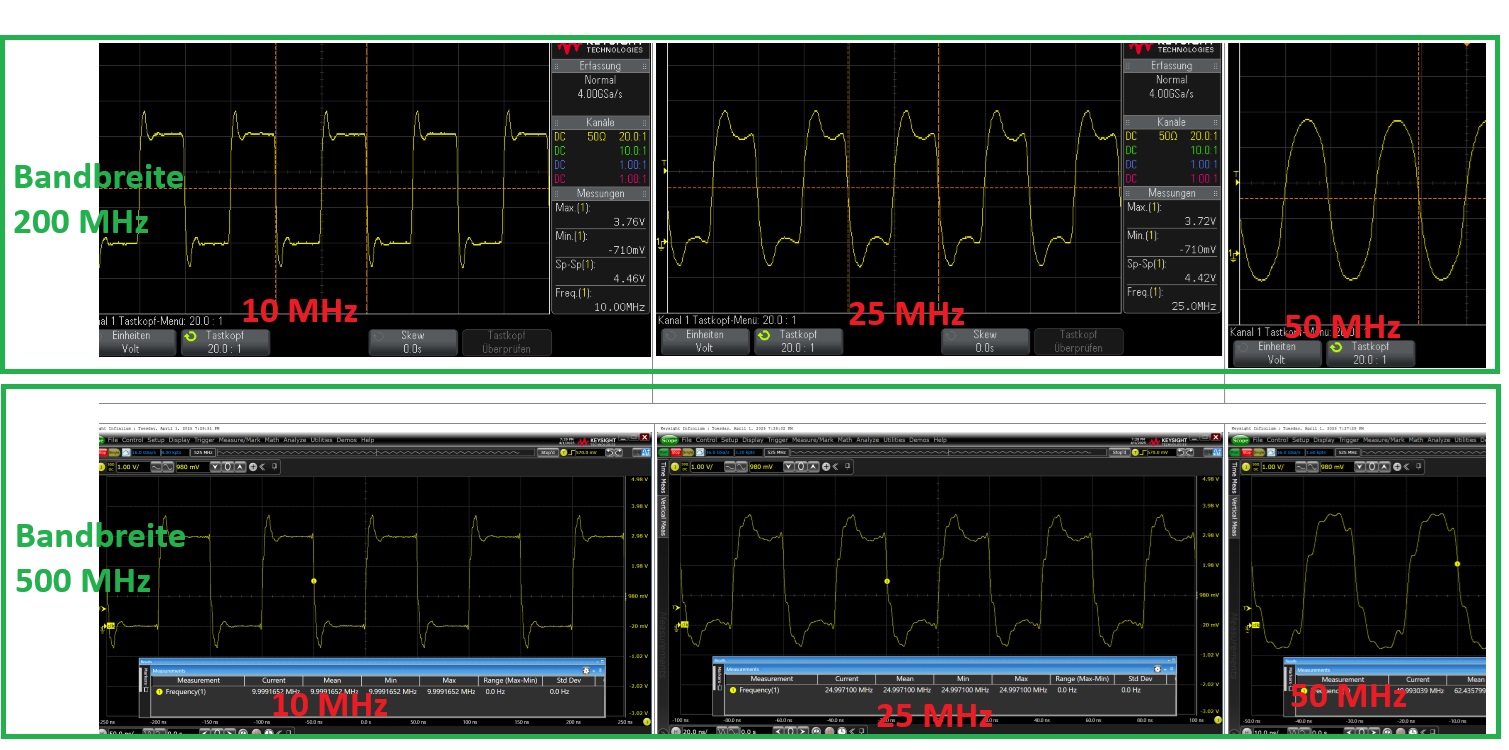Click Sp-Sp(1) 4.42V readout on 25 MHz scope
Viewport: 1509px width, 750px height.
click(x=1172, y=270)
